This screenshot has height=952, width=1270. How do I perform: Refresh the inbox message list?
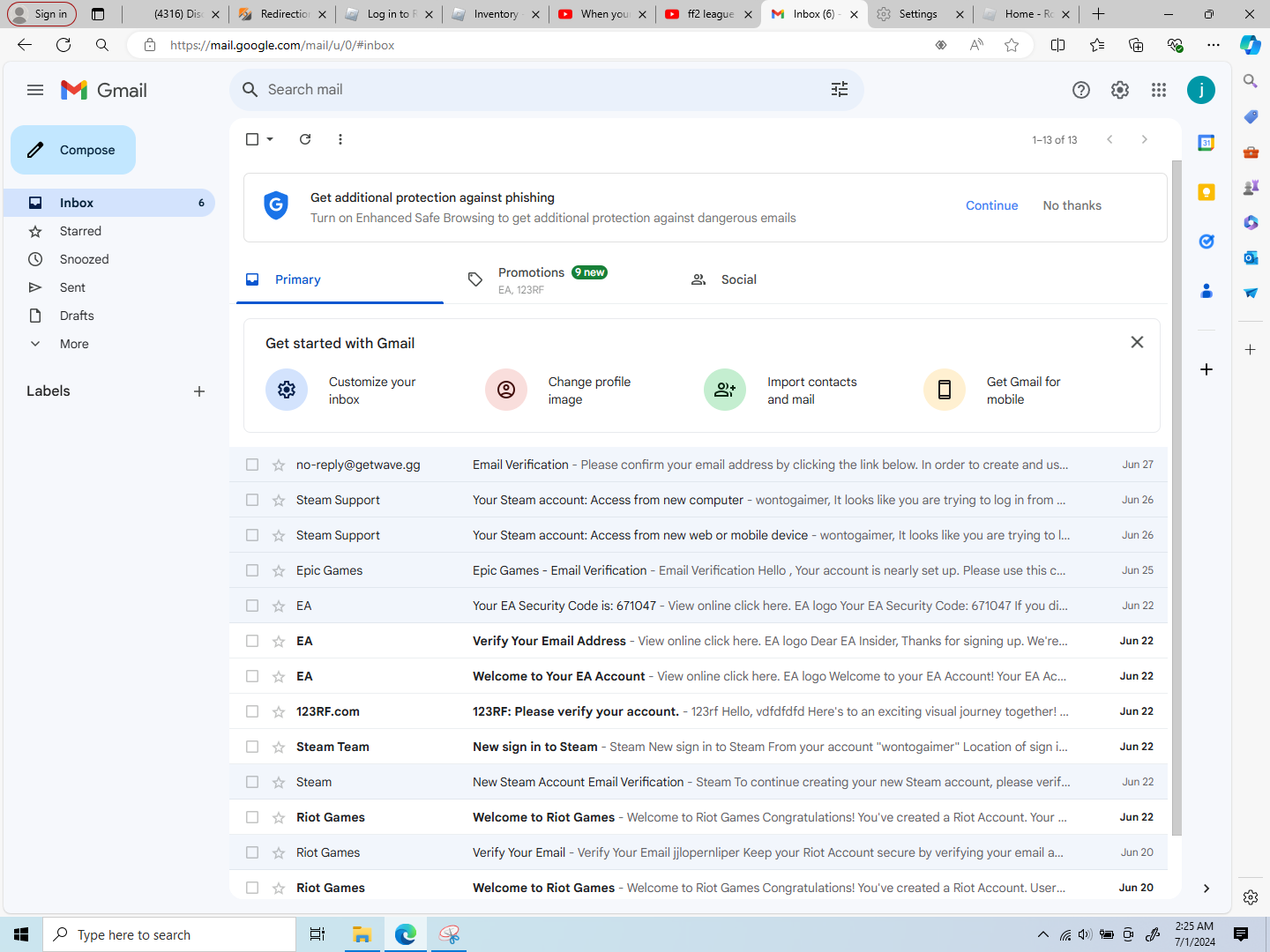305,139
